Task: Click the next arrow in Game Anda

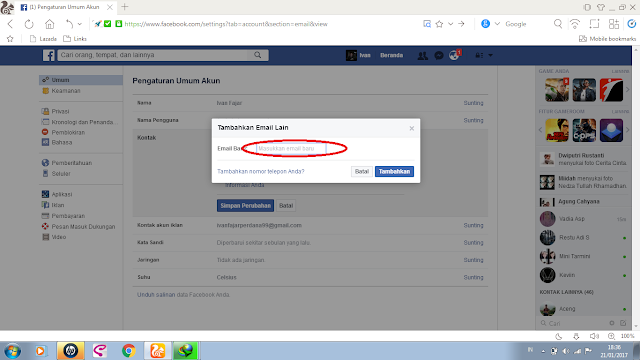Action: 628,89
